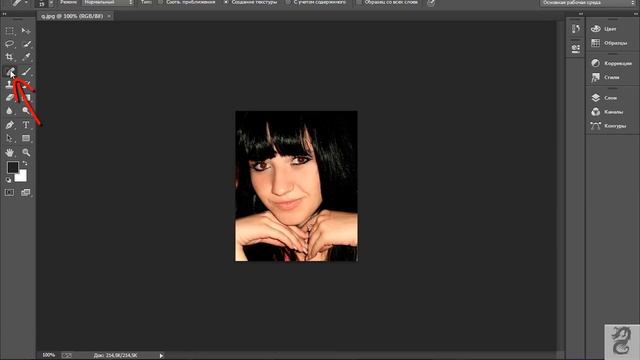This screenshot has height=360, width=640.
Task: Open the Properties panel icon
Action: point(576,48)
